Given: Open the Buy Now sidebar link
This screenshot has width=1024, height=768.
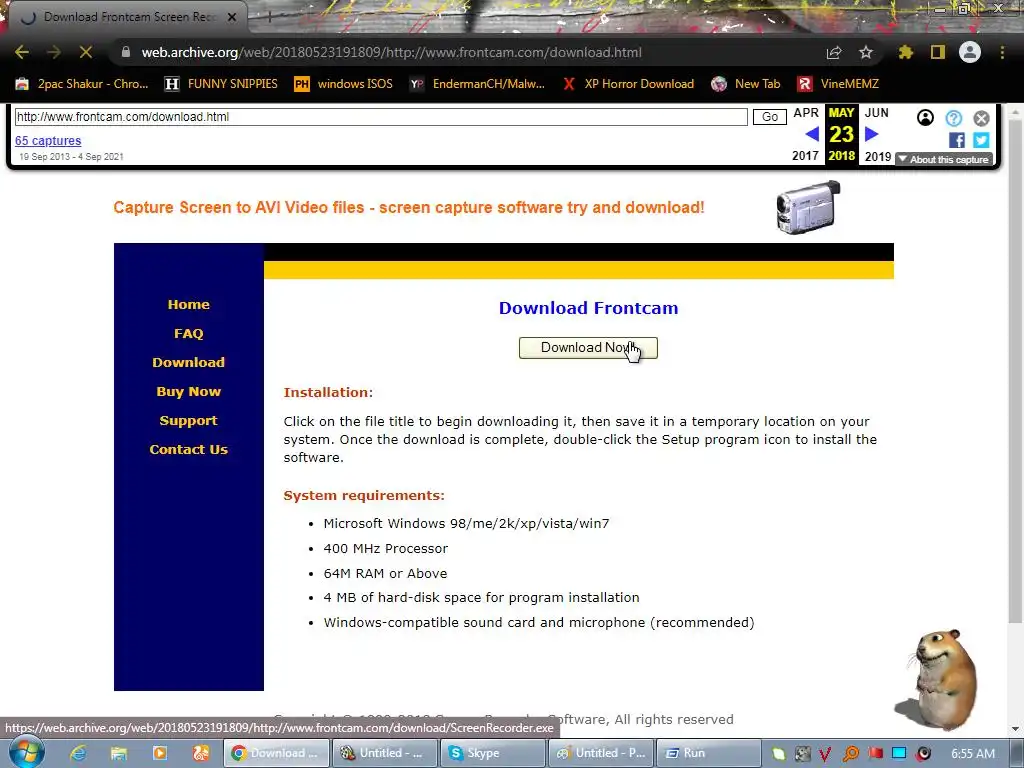Looking at the screenshot, I should (x=189, y=392).
